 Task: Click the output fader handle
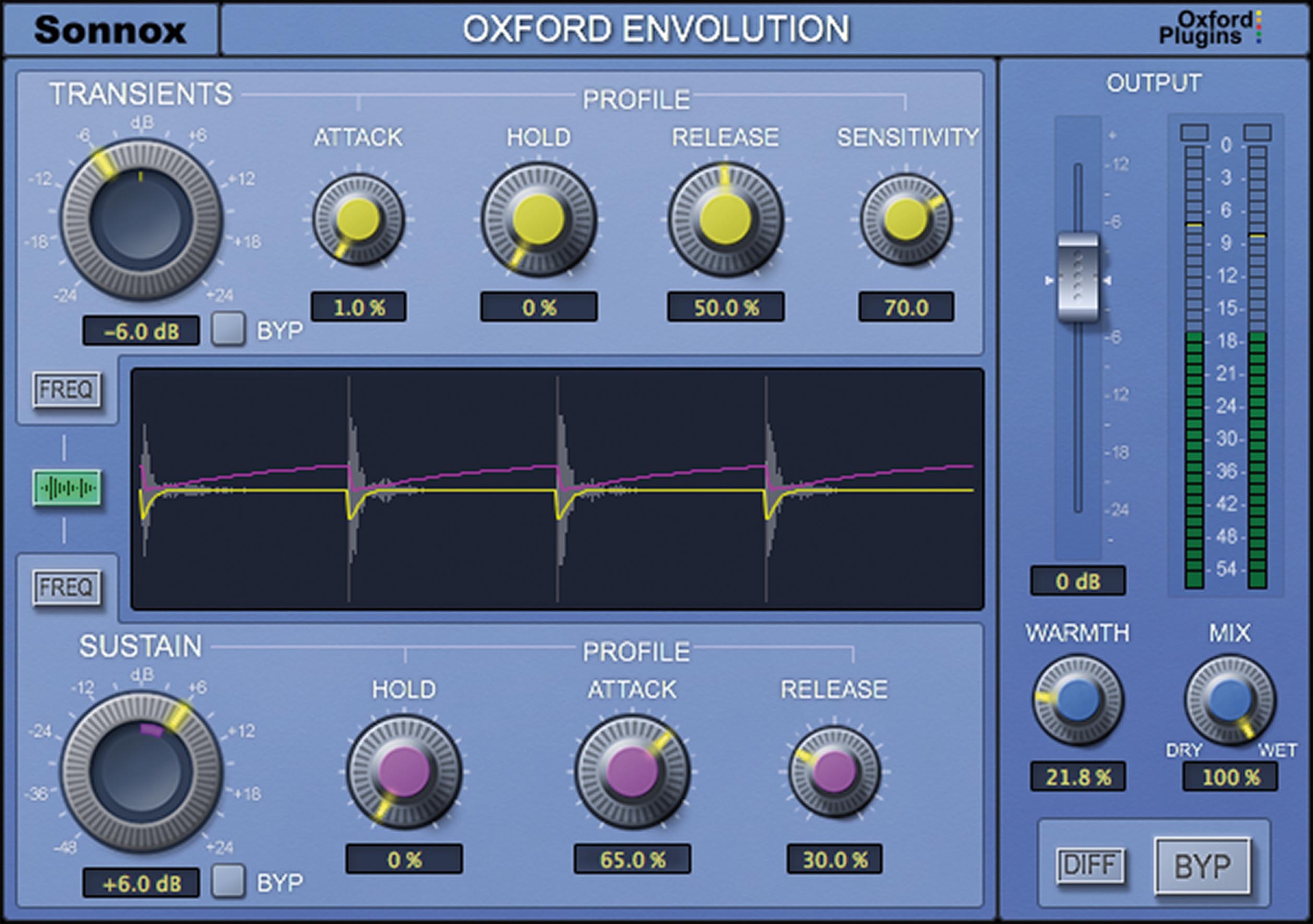pos(1078,278)
